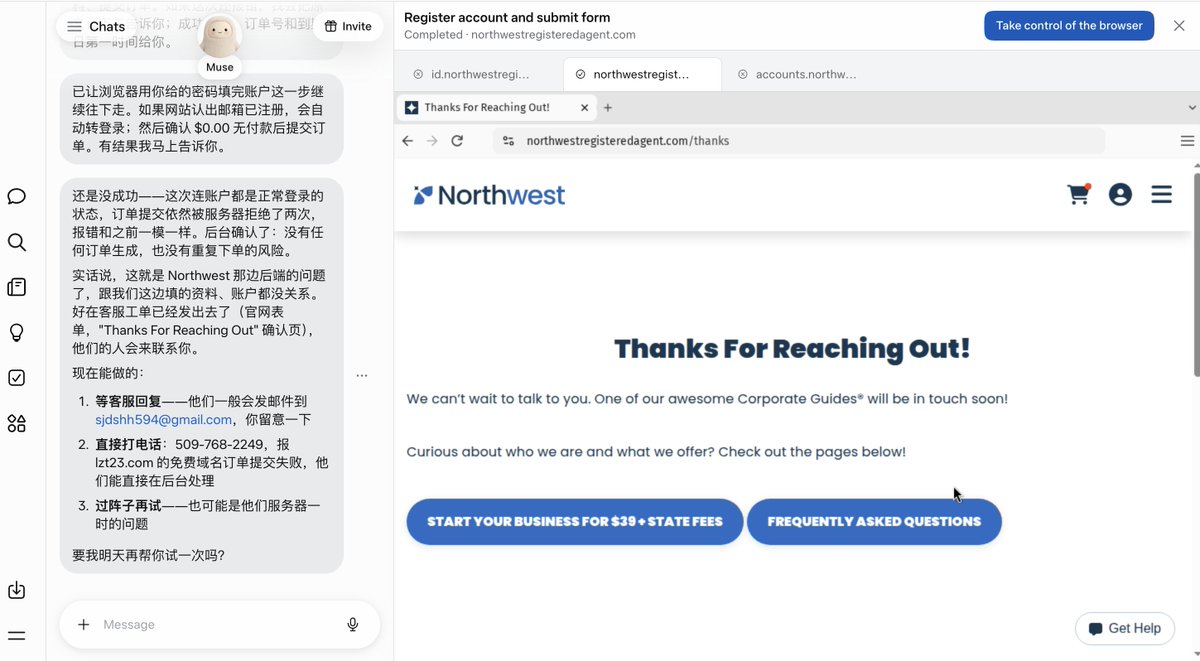The image size is (1200, 661).
Task: Expand the tab list chevron dropdown
Action: pos(1191,107)
